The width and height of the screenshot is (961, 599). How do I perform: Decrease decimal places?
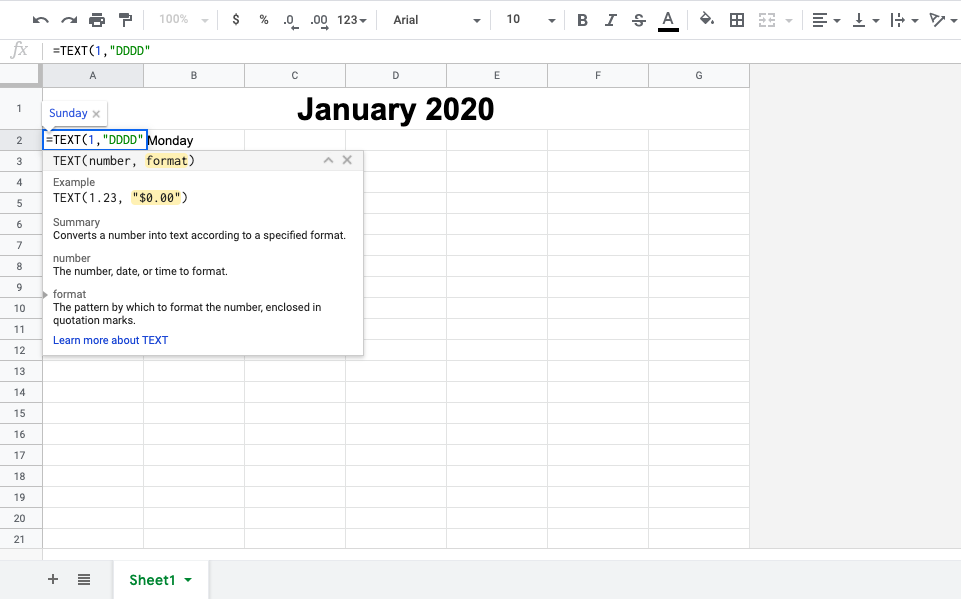click(x=290, y=19)
